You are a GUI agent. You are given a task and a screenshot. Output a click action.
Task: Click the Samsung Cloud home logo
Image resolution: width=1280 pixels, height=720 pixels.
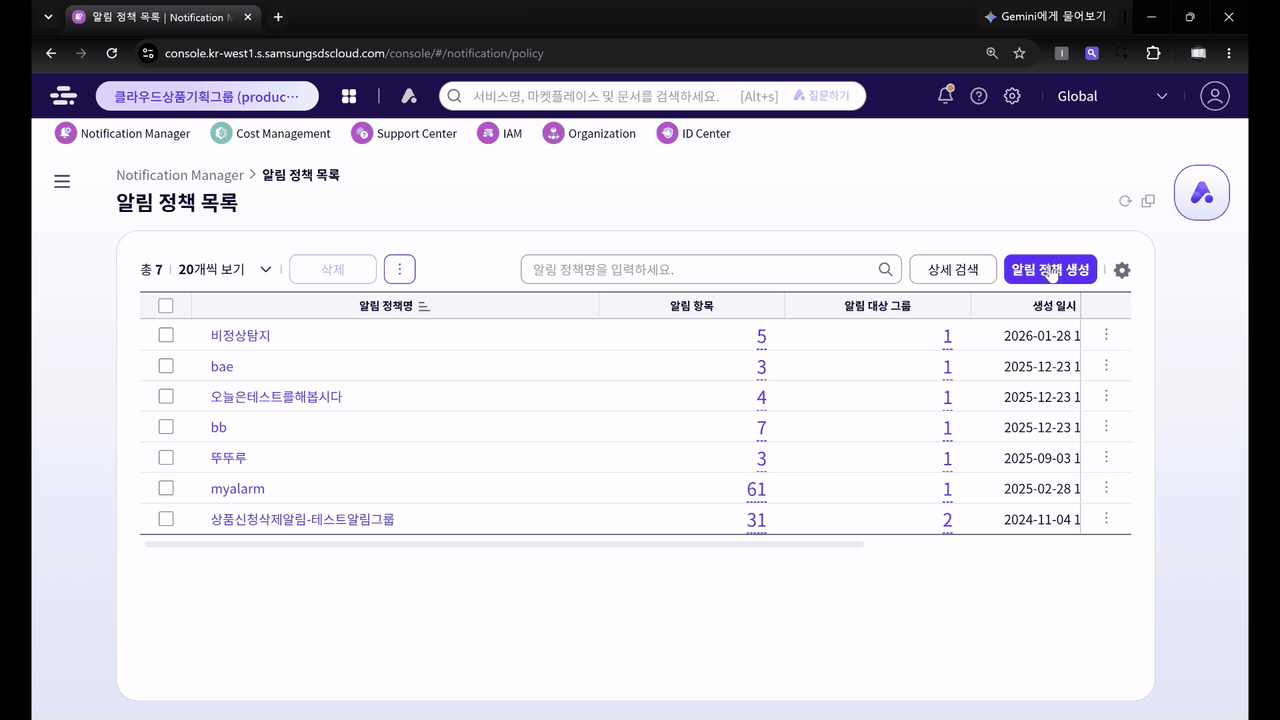(63, 96)
